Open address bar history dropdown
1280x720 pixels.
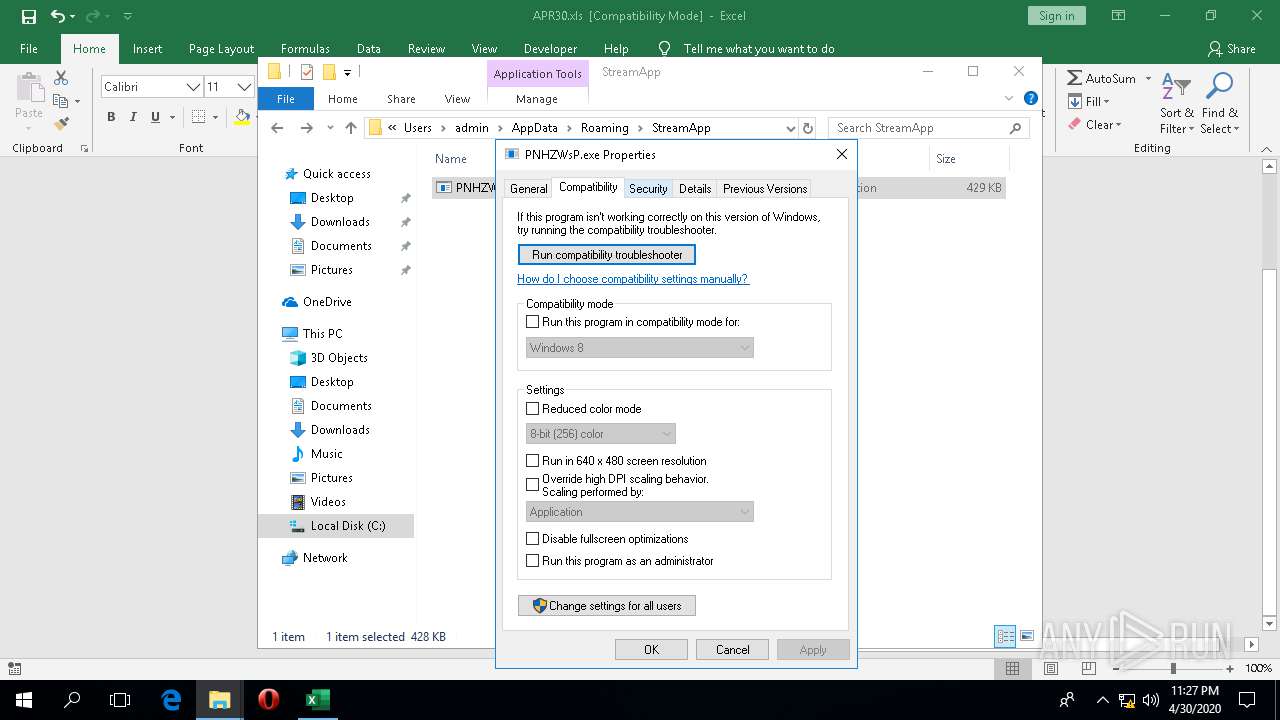pyautogui.click(x=791, y=128)
